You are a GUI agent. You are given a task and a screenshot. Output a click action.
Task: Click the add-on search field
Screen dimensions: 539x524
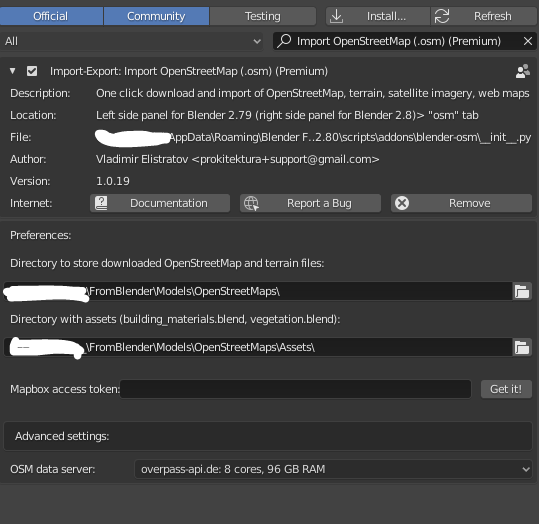405,41
